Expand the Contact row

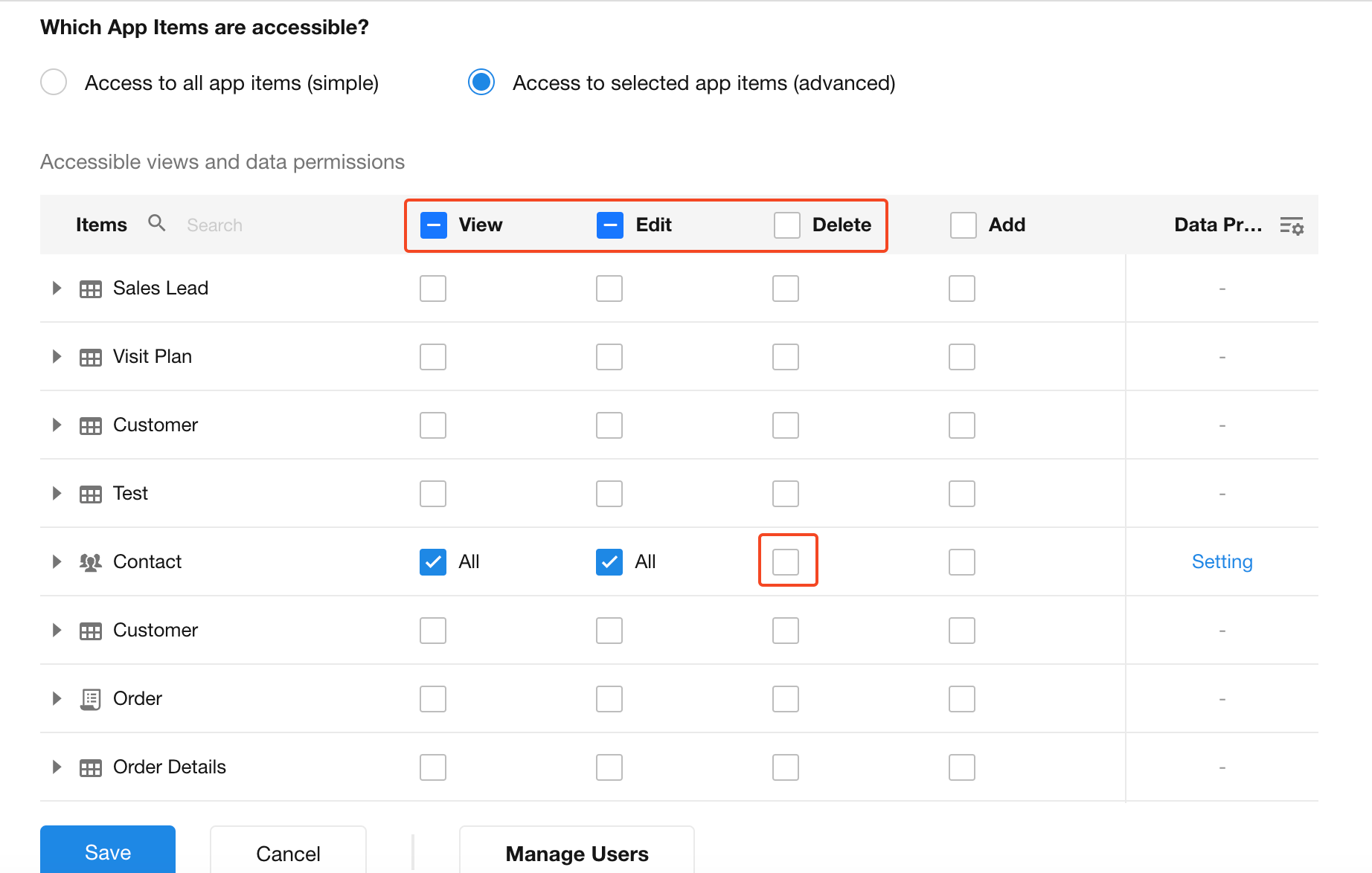click(x=57, y=561)
